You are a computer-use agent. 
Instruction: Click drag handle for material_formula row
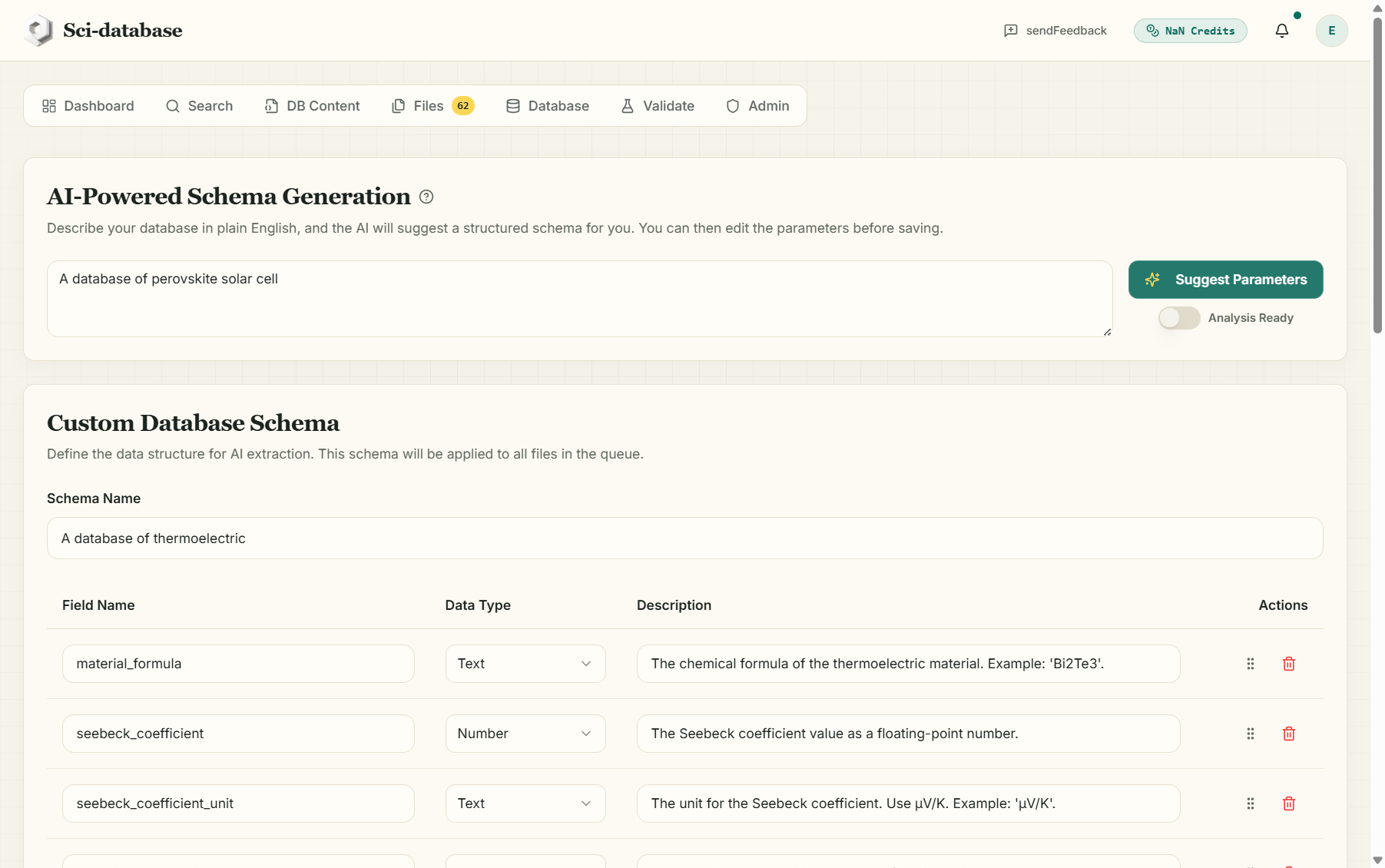click(x=1251, y=664)
